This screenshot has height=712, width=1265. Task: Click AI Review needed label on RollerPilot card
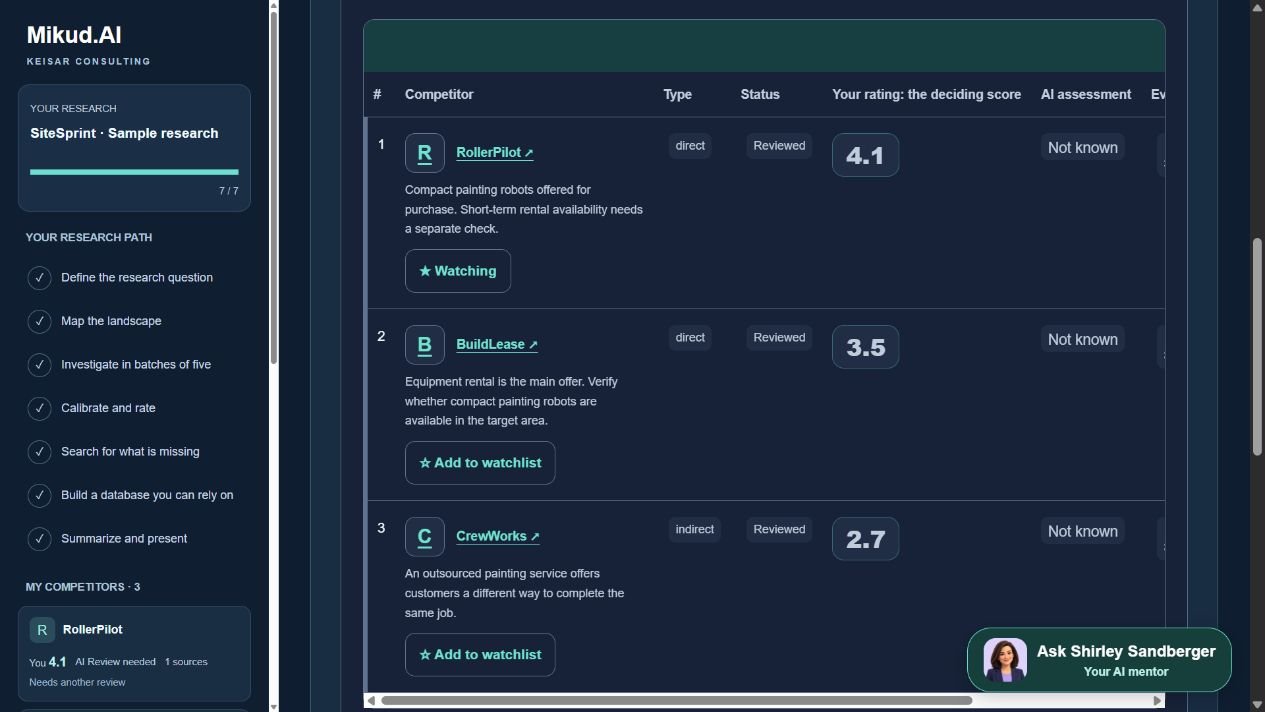pos(116,662)
